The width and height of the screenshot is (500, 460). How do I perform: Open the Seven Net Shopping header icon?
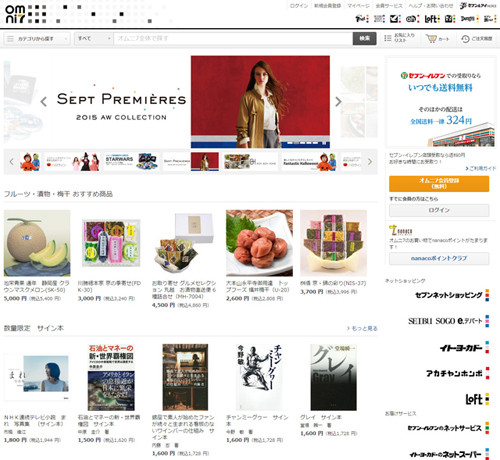coord(362,19)
